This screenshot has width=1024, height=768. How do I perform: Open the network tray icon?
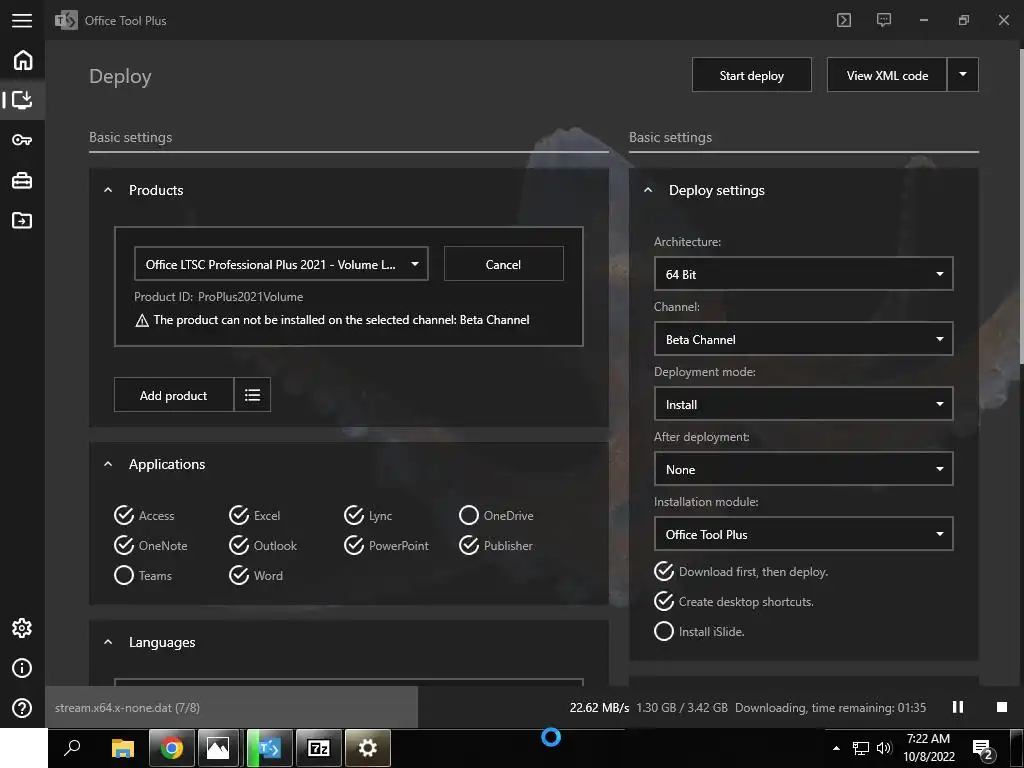(x=861, y=748)
